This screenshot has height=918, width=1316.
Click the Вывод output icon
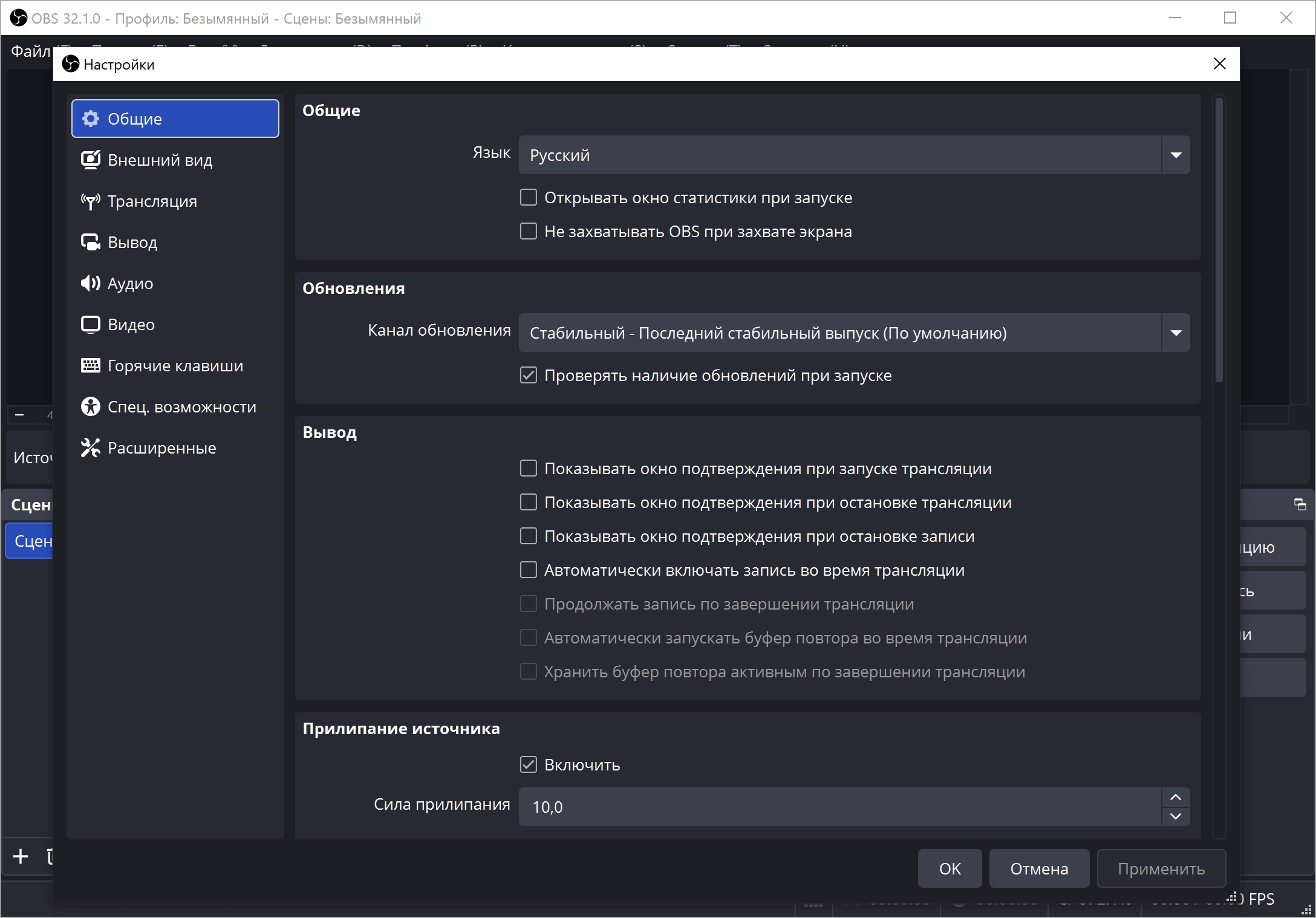click(91, 242)
